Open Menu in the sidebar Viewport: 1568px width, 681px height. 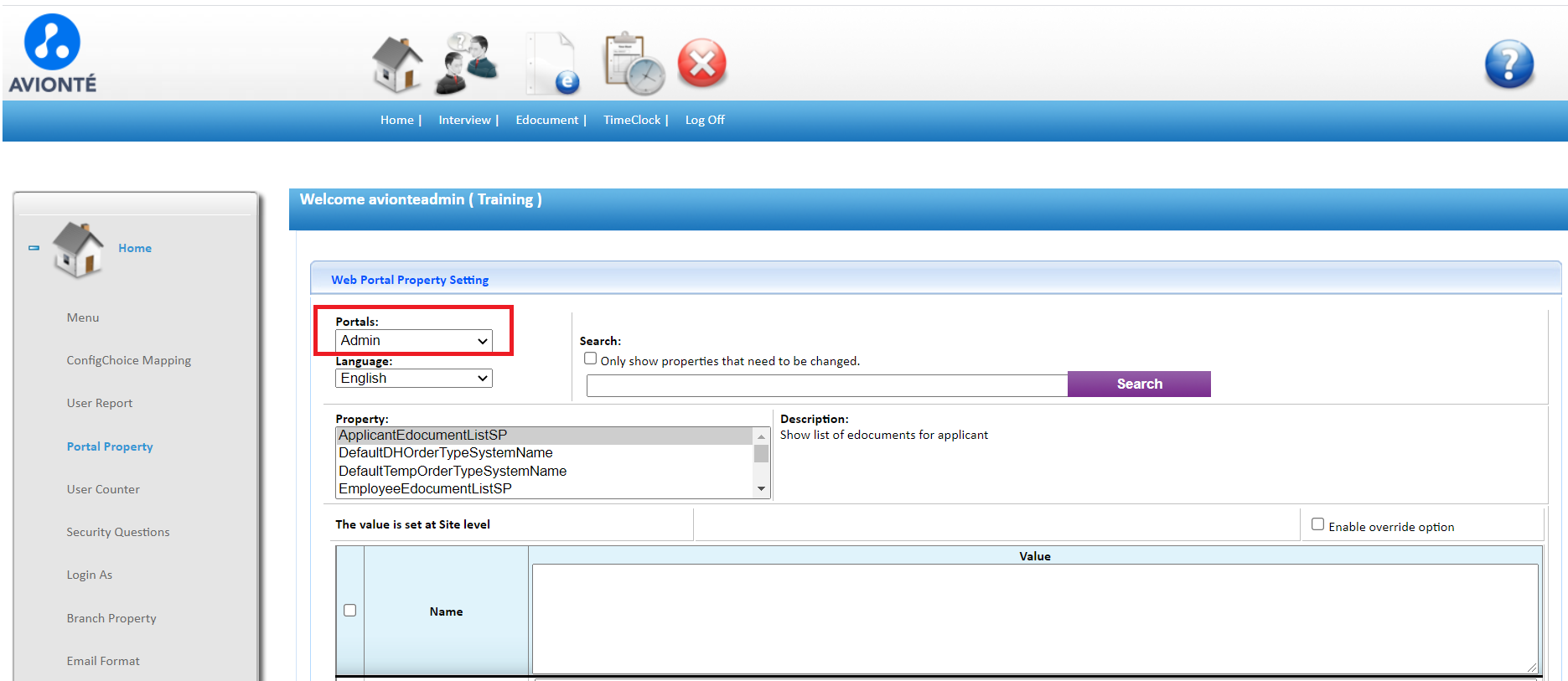pos(83,317)
